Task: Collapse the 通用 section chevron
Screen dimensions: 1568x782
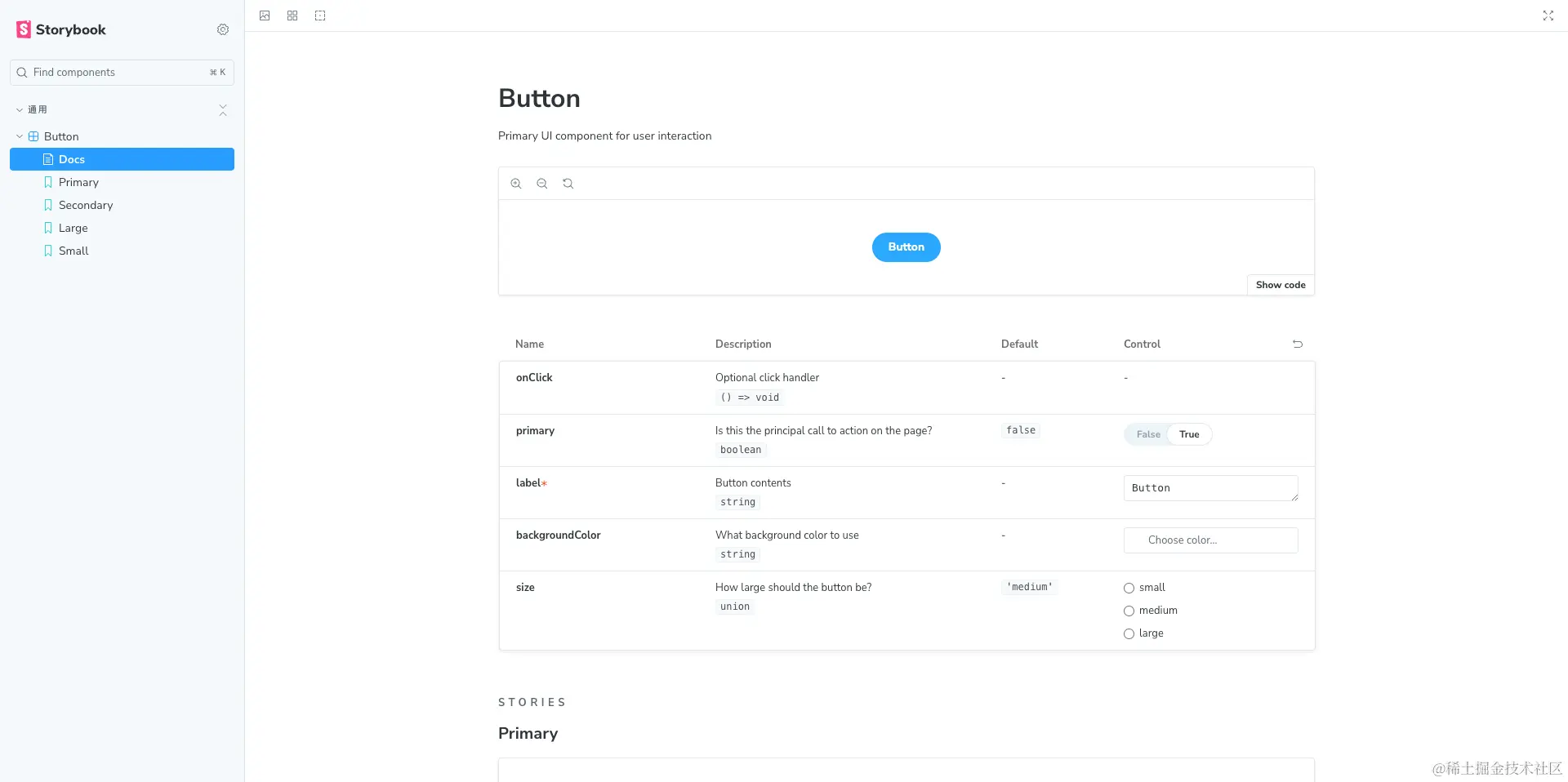Action: coord(20,109)
